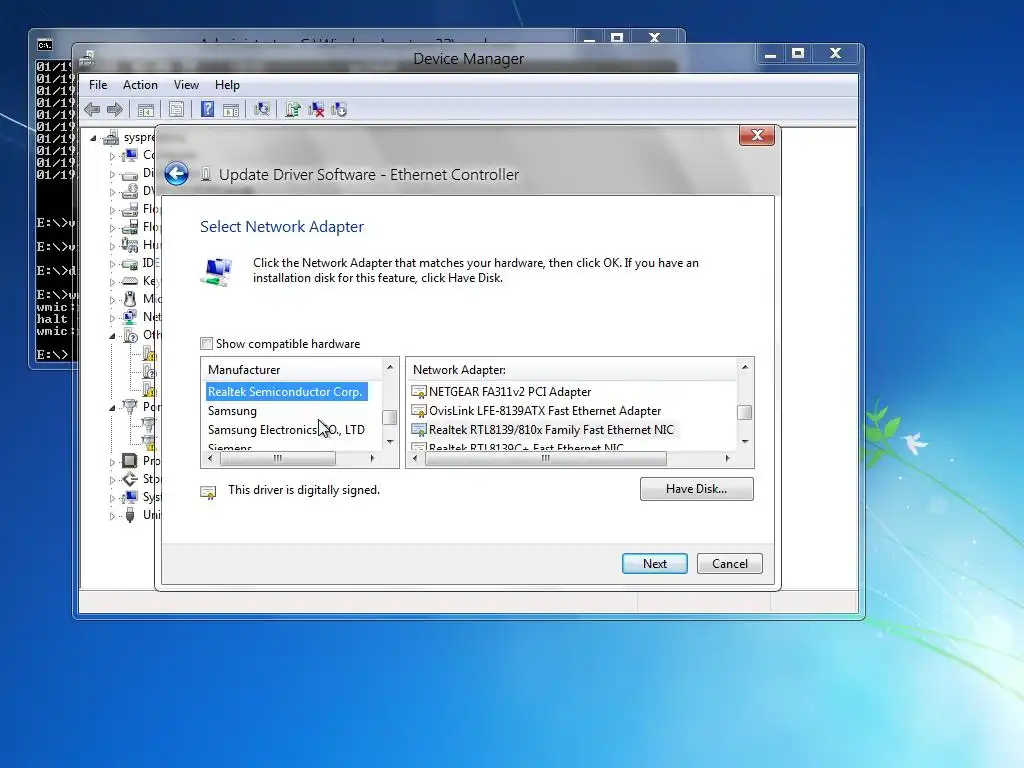Click the OvisLink LFE-8139ATX signed driver icon

click(x=419, y=411)
